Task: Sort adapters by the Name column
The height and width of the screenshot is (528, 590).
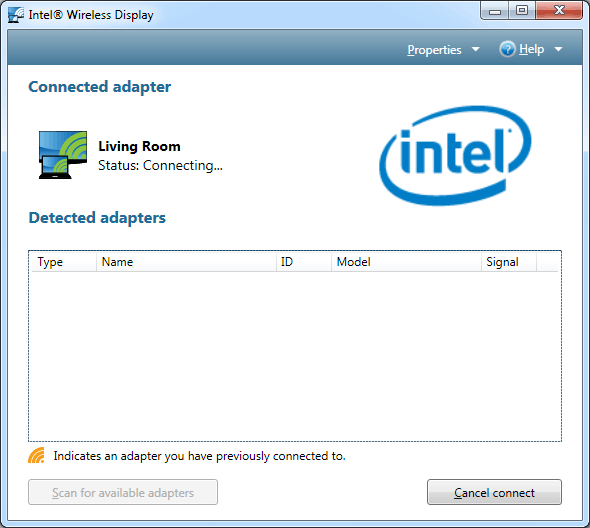Action: pyautogui.click(x=186, y=262)
